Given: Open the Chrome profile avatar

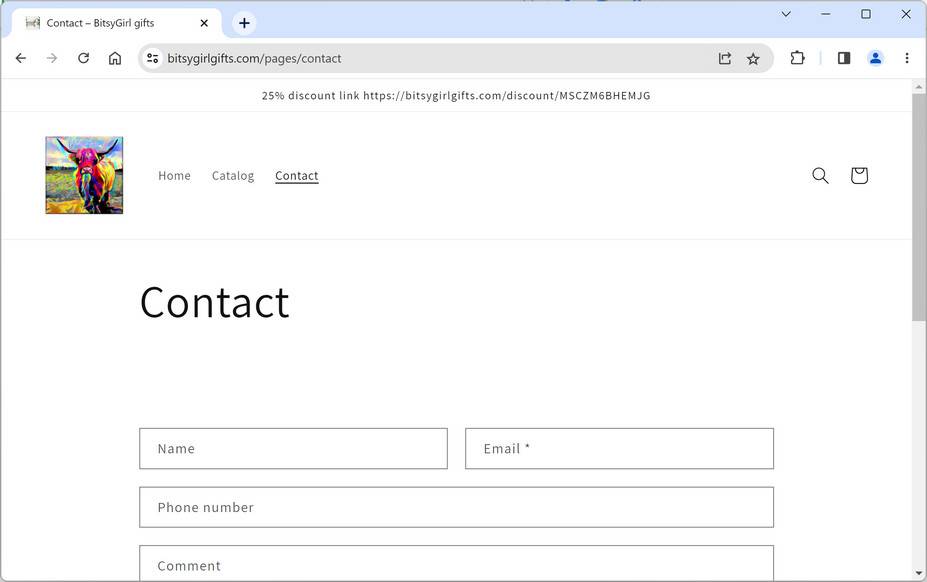Looking at the screenshot, I should pos(875,59).
